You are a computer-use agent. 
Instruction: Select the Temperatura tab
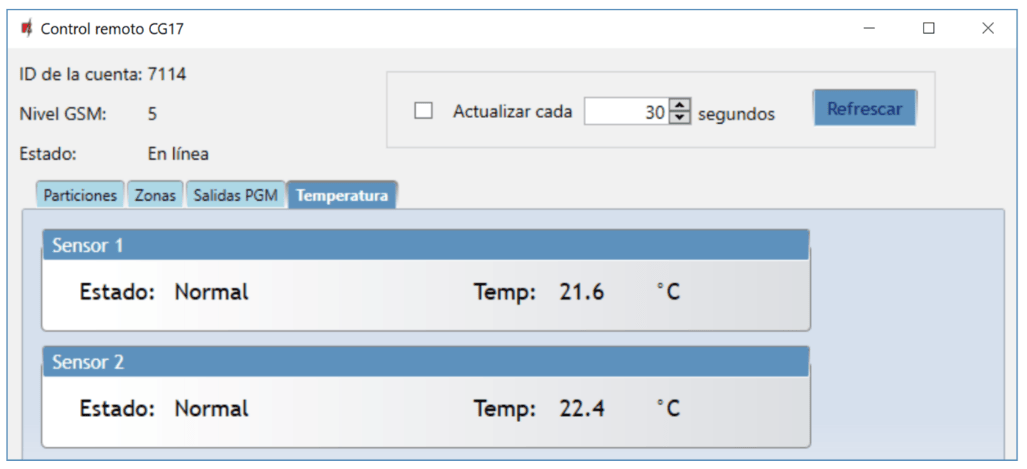[342, 195]
